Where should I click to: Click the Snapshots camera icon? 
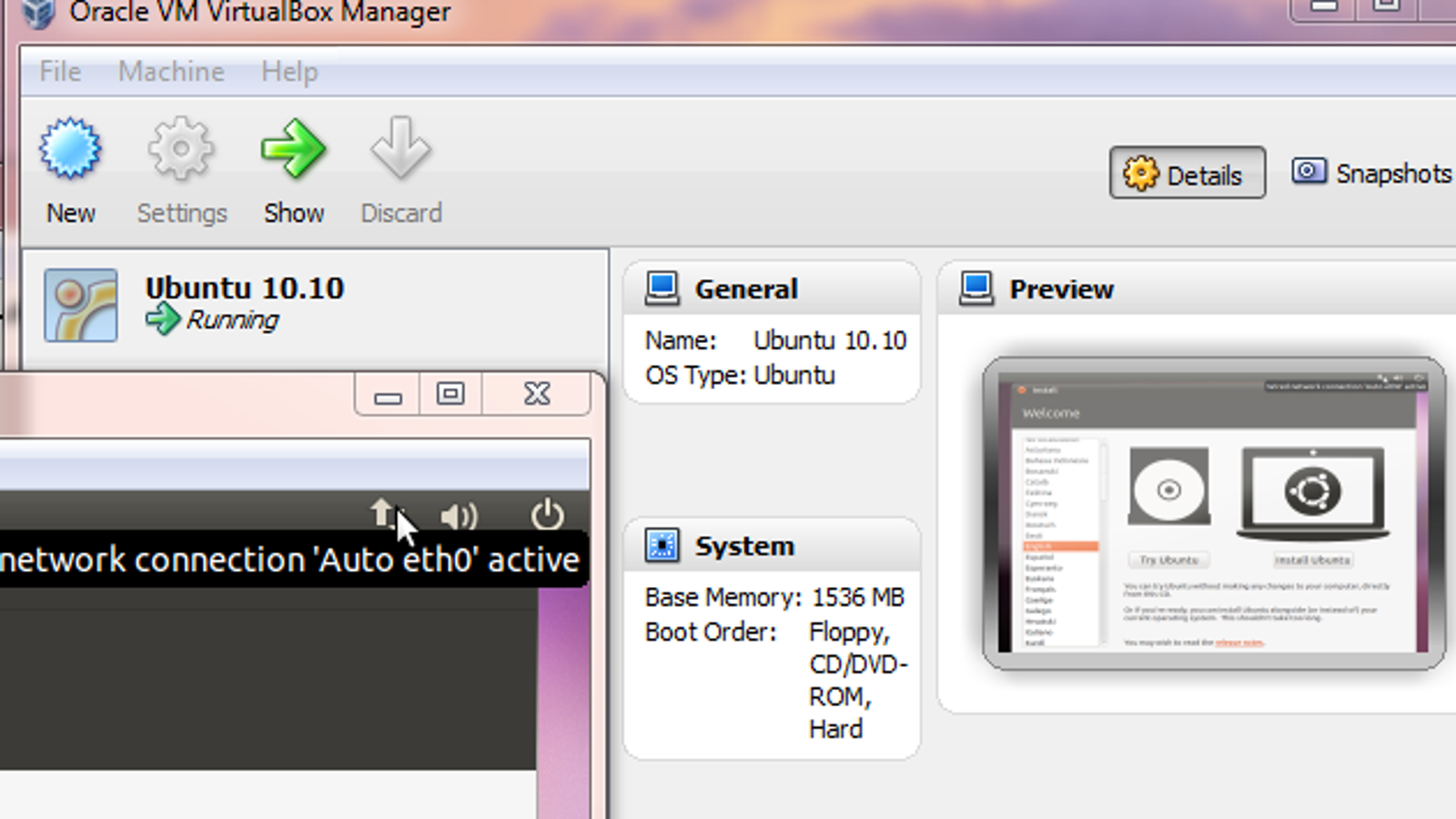[x=1309, y=170]
